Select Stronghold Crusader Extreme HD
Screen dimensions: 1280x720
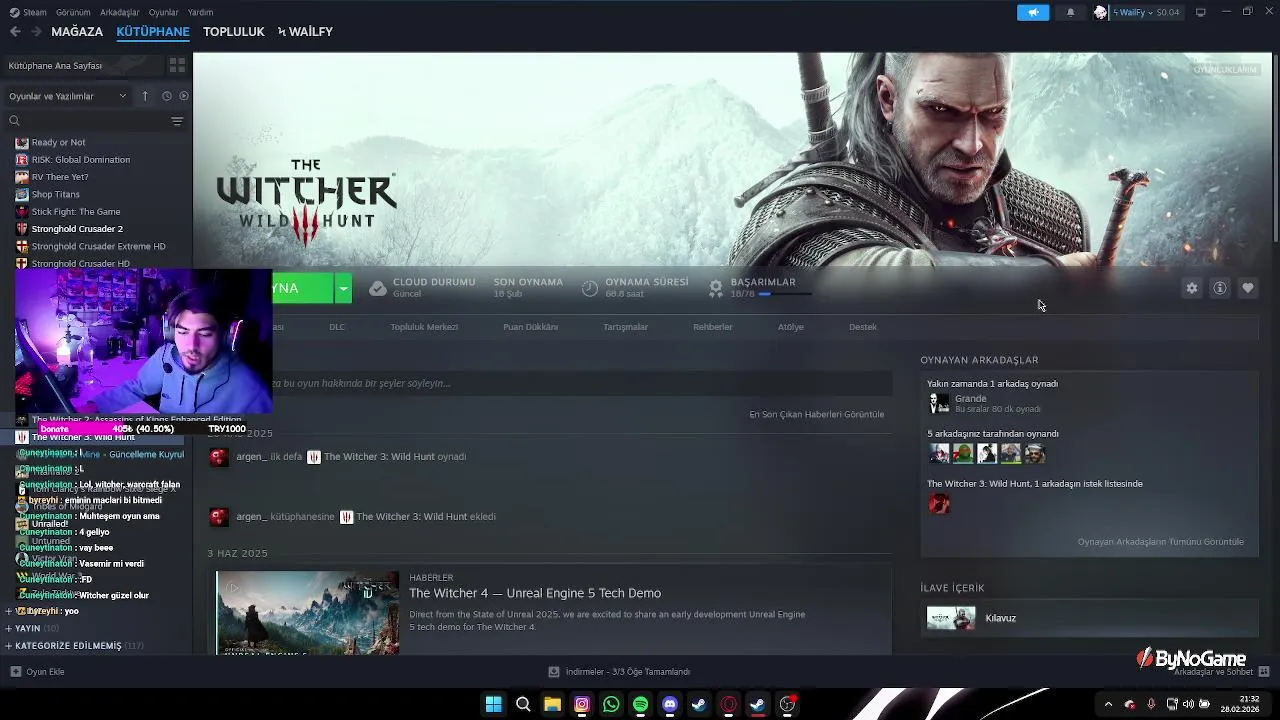coord(98,246)
